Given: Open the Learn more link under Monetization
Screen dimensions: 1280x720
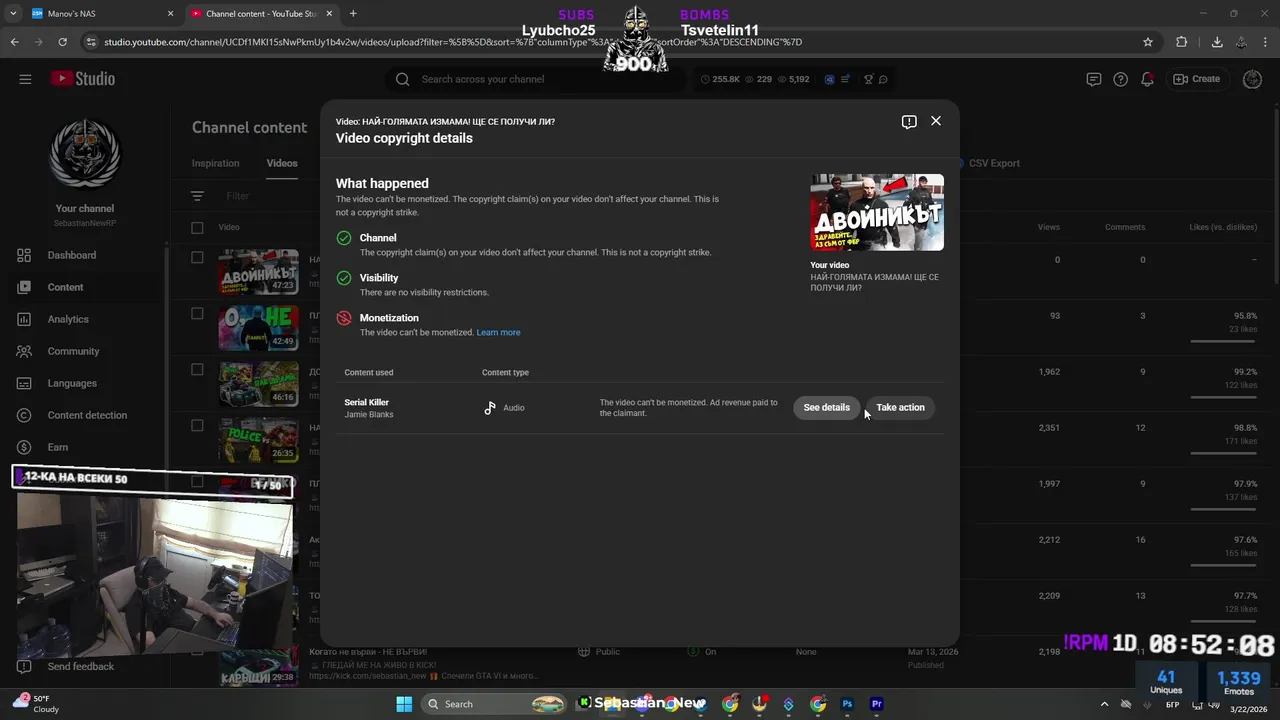Looking at the screenshot, I should point(498,332).
